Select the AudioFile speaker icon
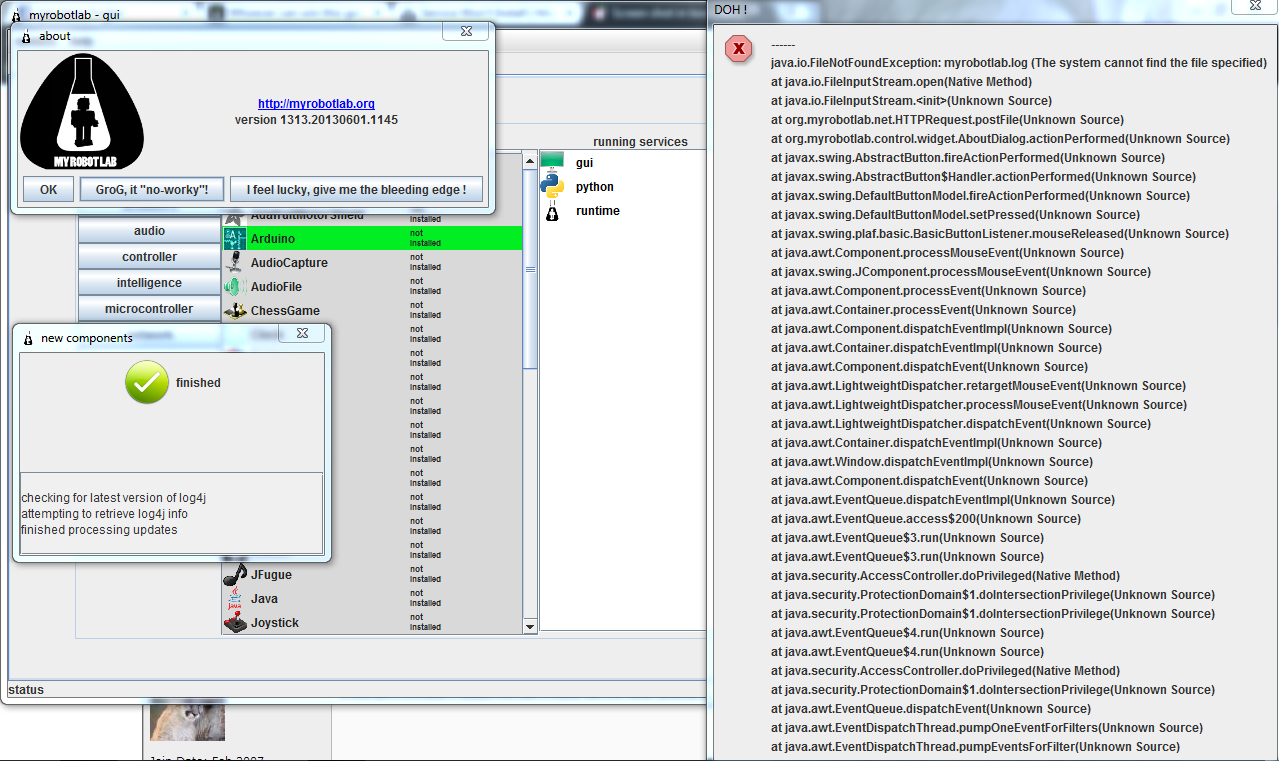The image size is (1279, 761). [x=234, y=287]
